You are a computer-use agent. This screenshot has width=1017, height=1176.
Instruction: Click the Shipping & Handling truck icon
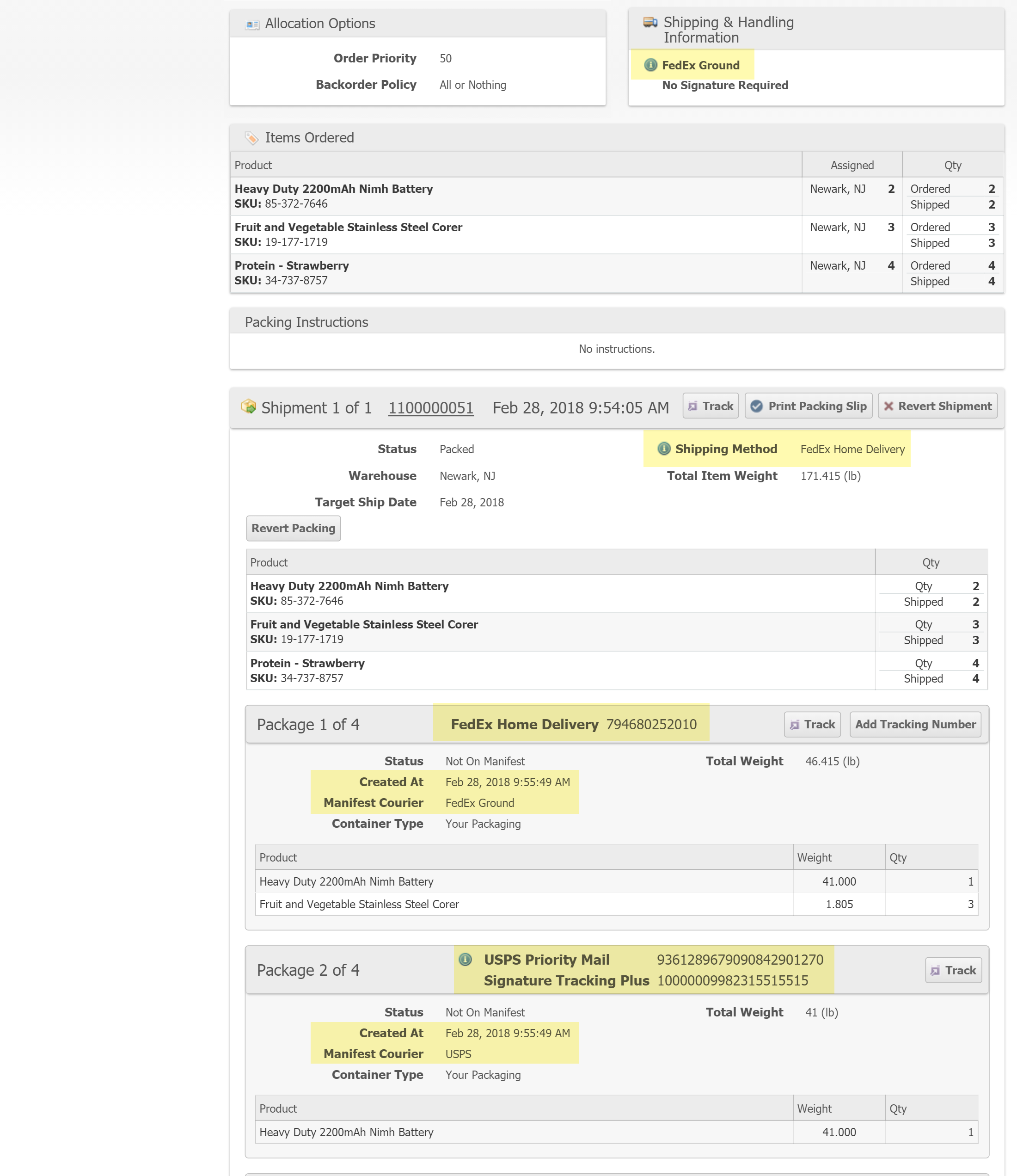650,22
